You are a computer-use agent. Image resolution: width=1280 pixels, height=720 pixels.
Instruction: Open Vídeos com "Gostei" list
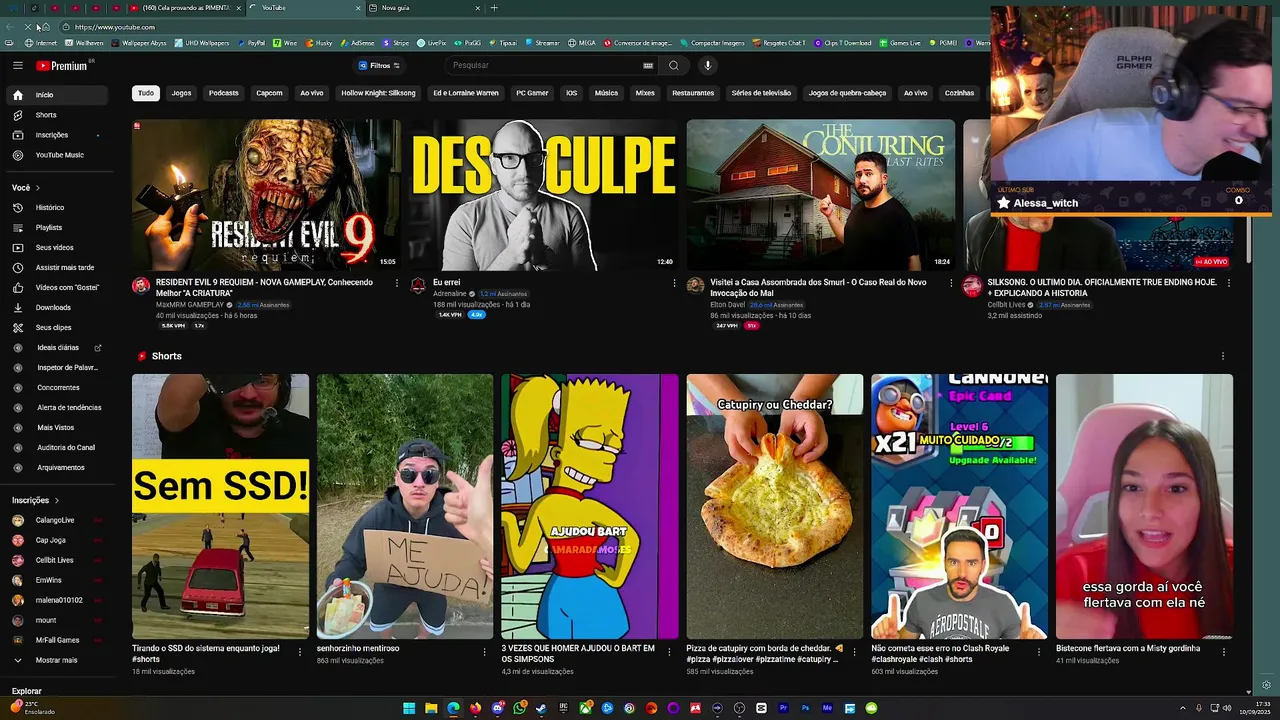tap(56, 287)
